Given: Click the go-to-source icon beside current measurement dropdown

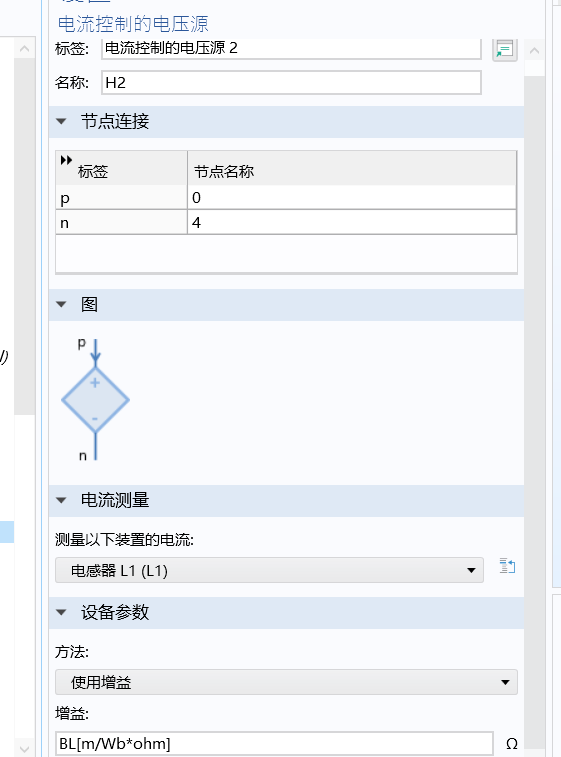Looking at the screenshot, I should coord(507,566).
